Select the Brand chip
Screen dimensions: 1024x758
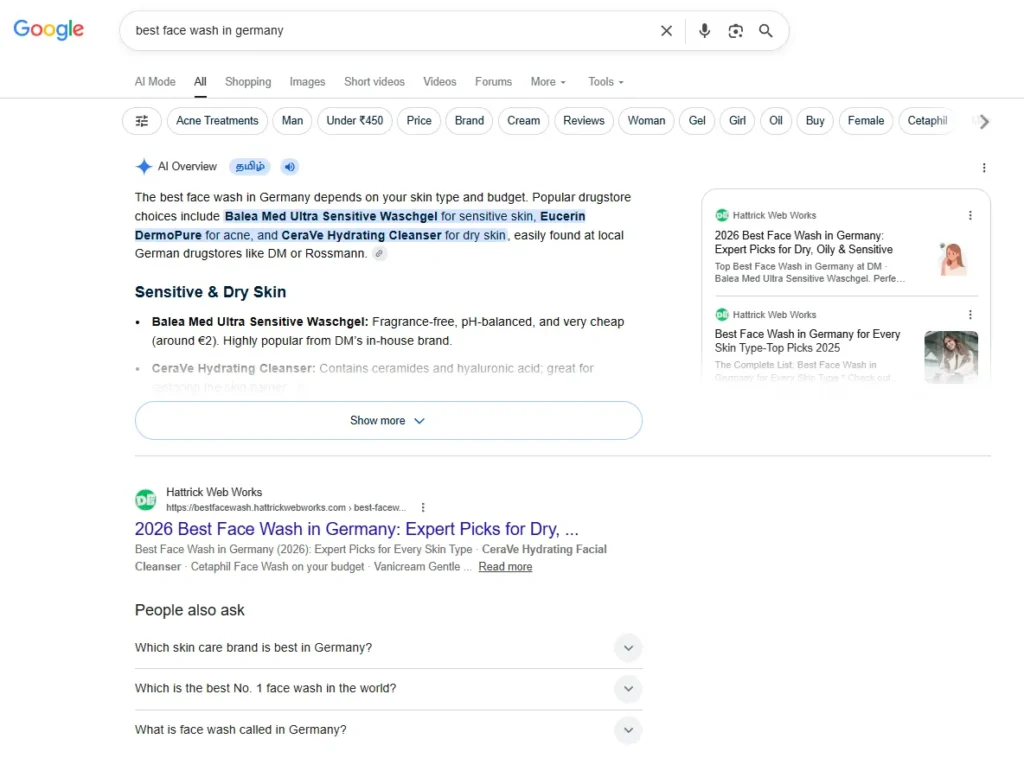470,121
